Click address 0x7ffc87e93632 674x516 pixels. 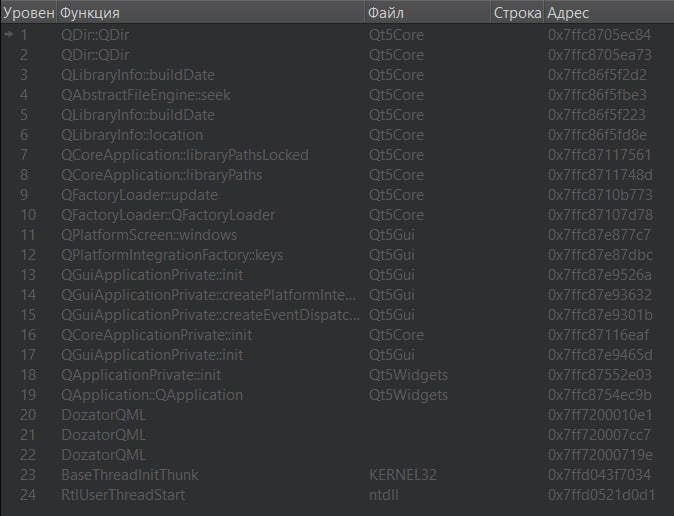pos(600,295)
